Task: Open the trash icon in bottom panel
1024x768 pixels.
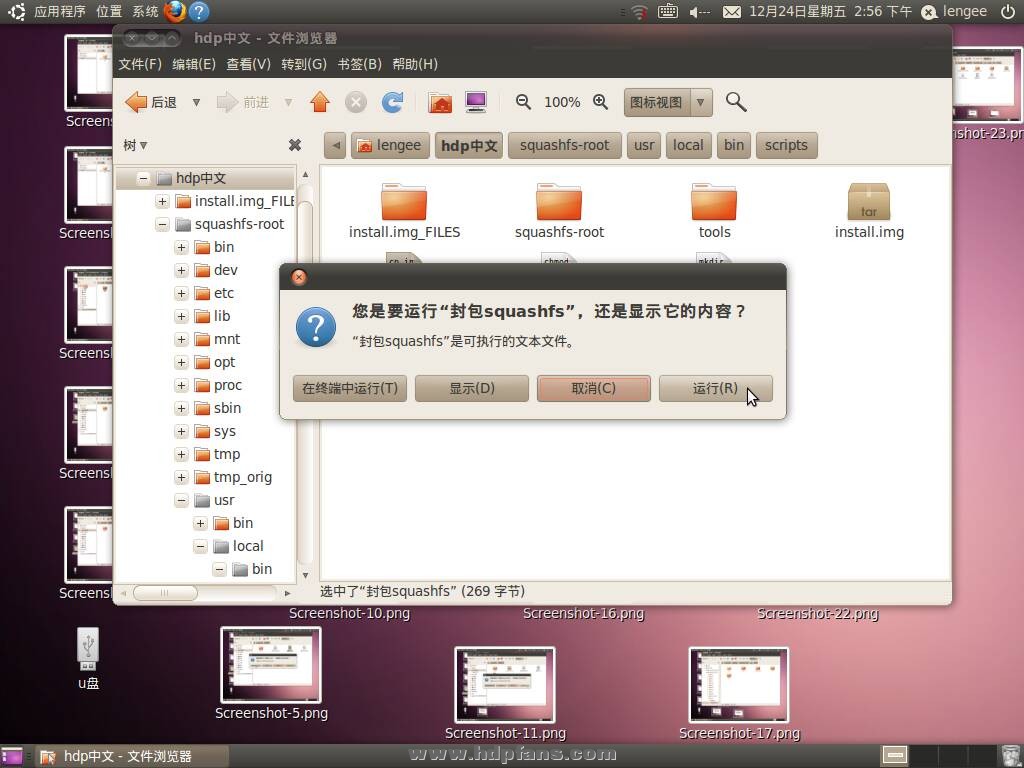Action: 1010,756
